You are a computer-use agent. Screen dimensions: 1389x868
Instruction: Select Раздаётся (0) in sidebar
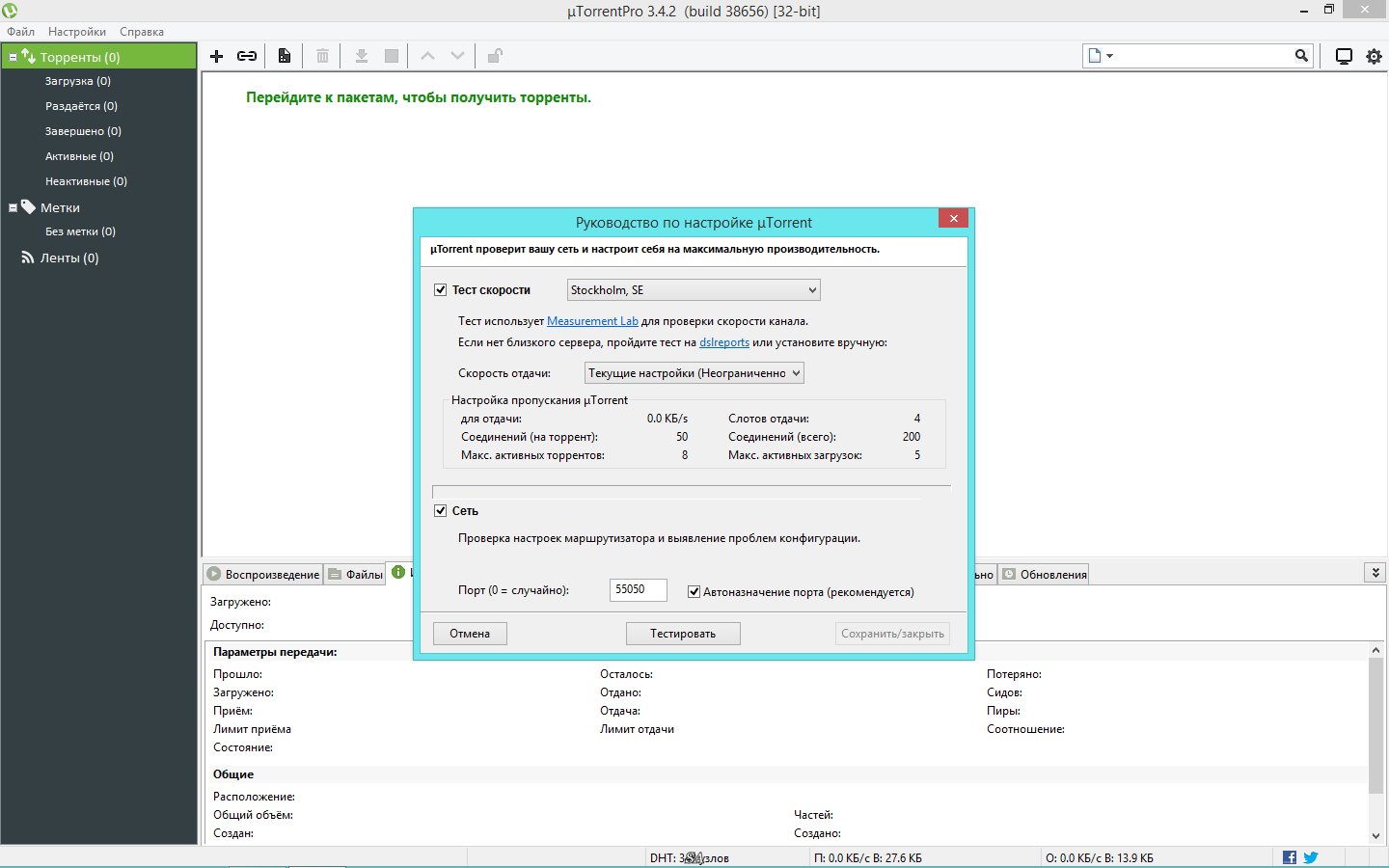tap(81, 106)
